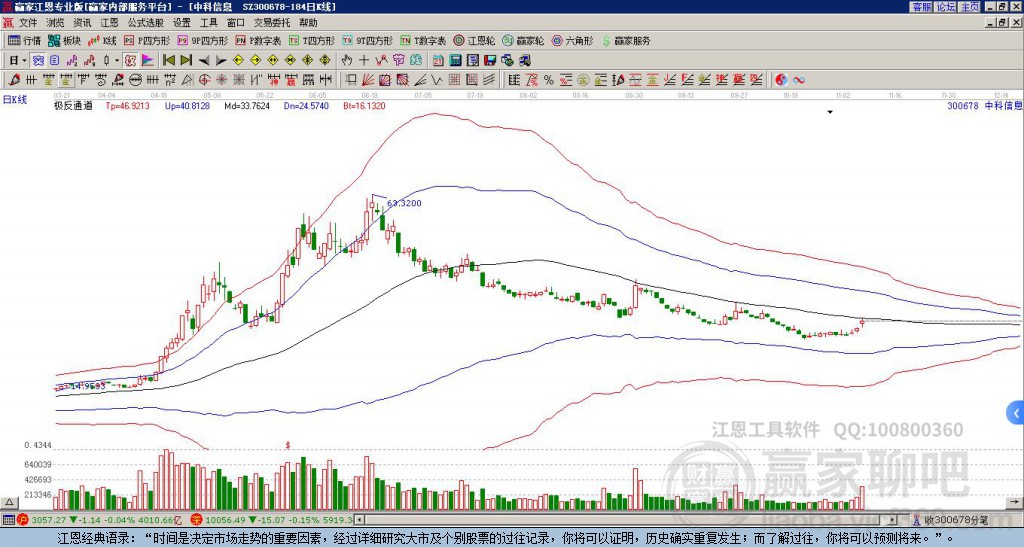Jump to last bar with green skip-forward icon
Screen dimensions: 1024x548
(186, 61)
